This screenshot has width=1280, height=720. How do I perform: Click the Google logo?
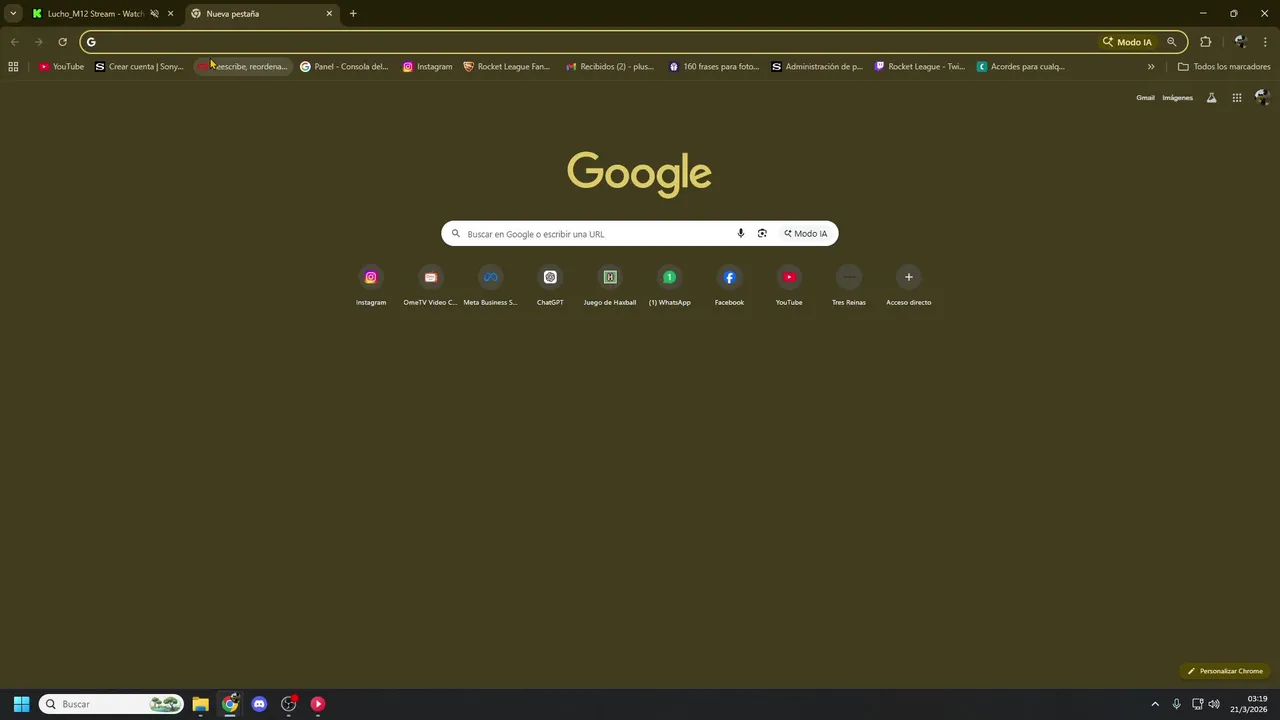[640, 174]
